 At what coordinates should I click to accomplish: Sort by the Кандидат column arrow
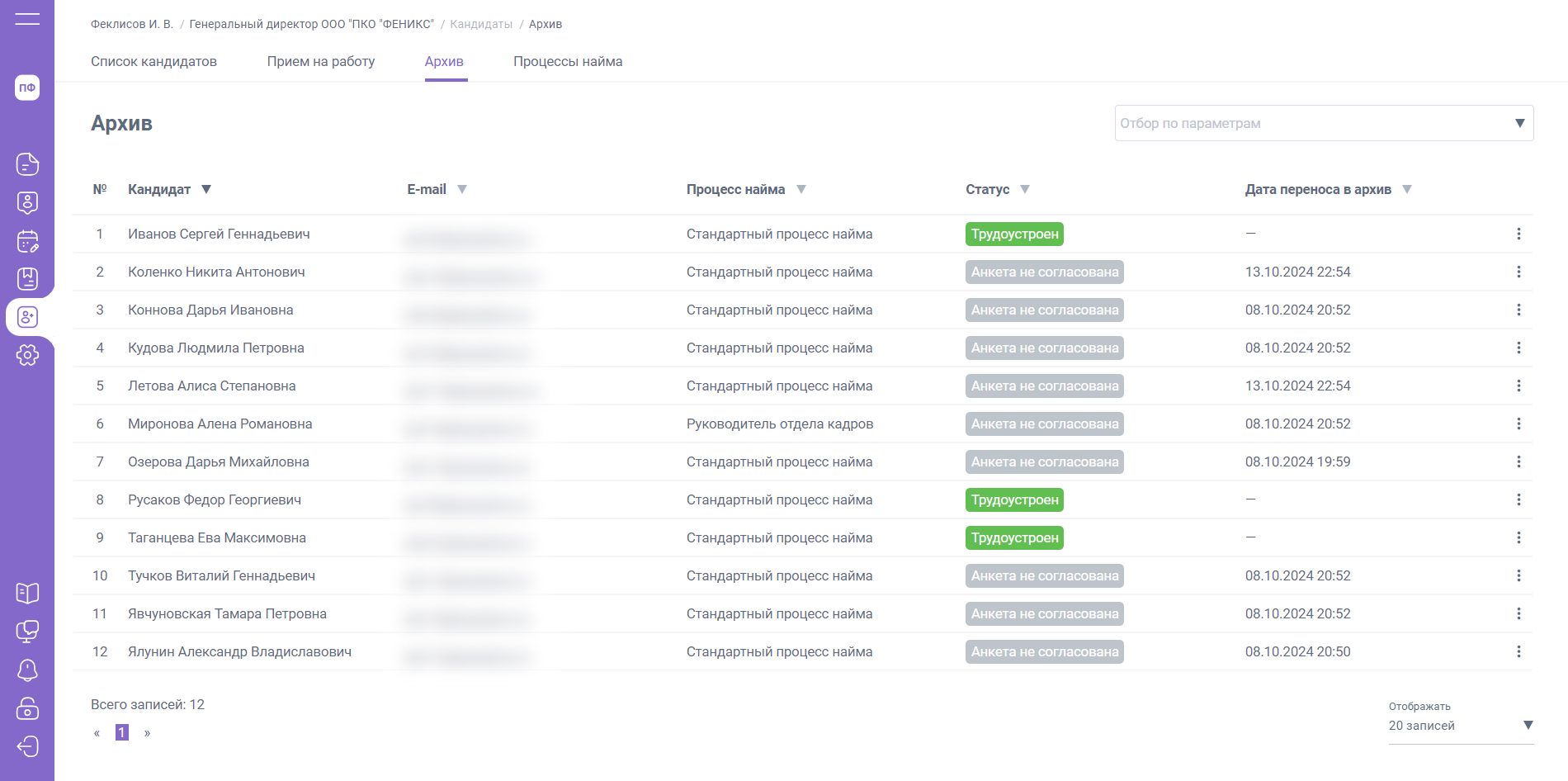(206, 189)
